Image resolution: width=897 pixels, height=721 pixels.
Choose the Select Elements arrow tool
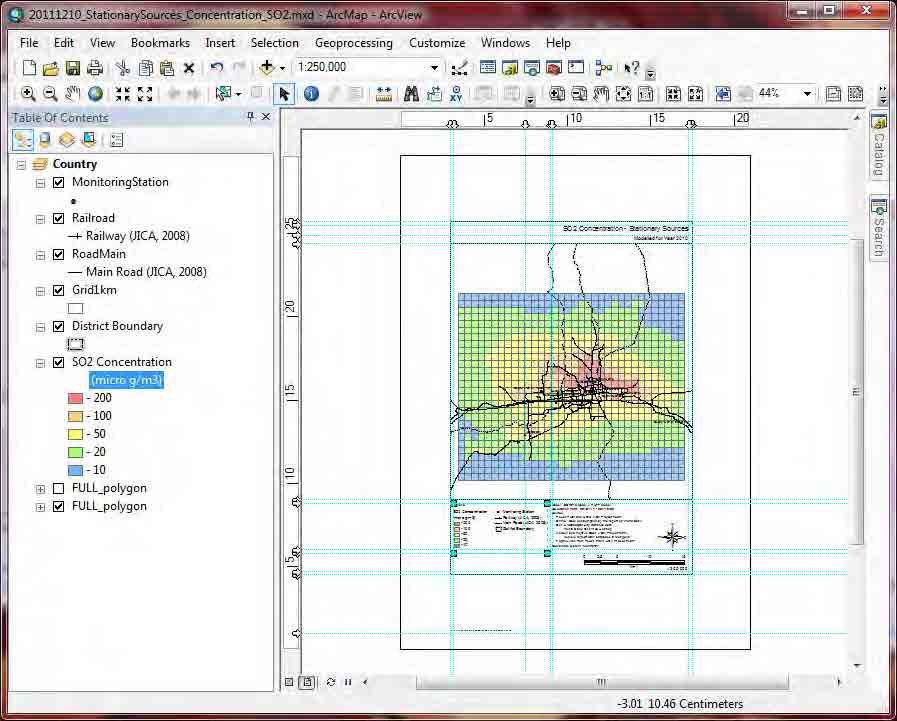pyautogui.click(x=284, y=94)
